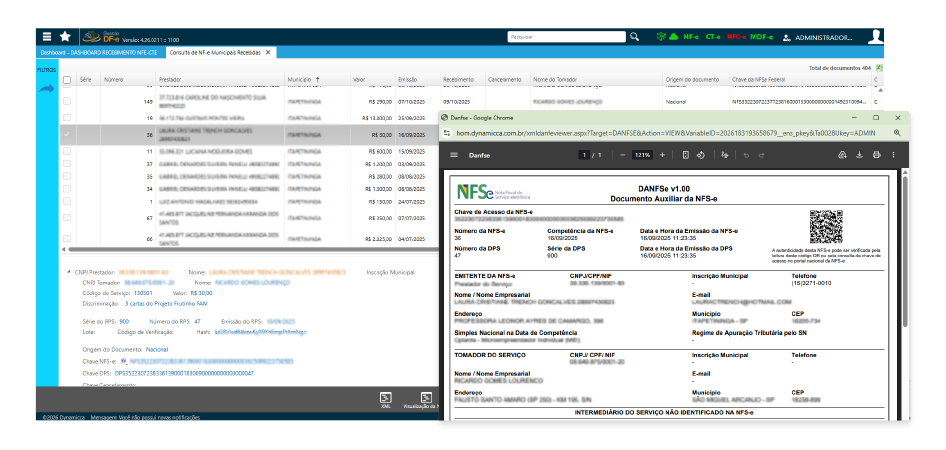The image size is (946, 450).
Task: Open the ADMINISTRADOR user dropdown
Action: 818,37
